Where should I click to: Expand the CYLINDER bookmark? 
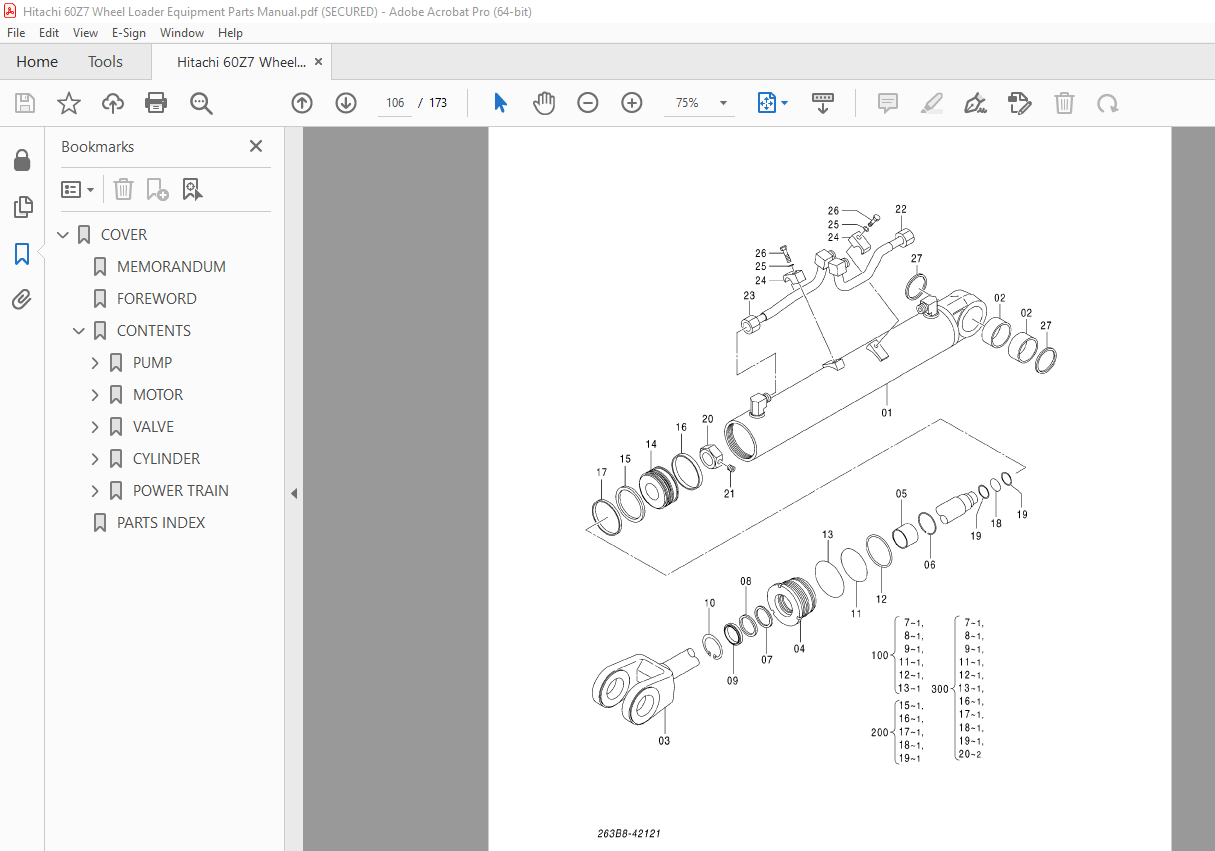point(95,459)
